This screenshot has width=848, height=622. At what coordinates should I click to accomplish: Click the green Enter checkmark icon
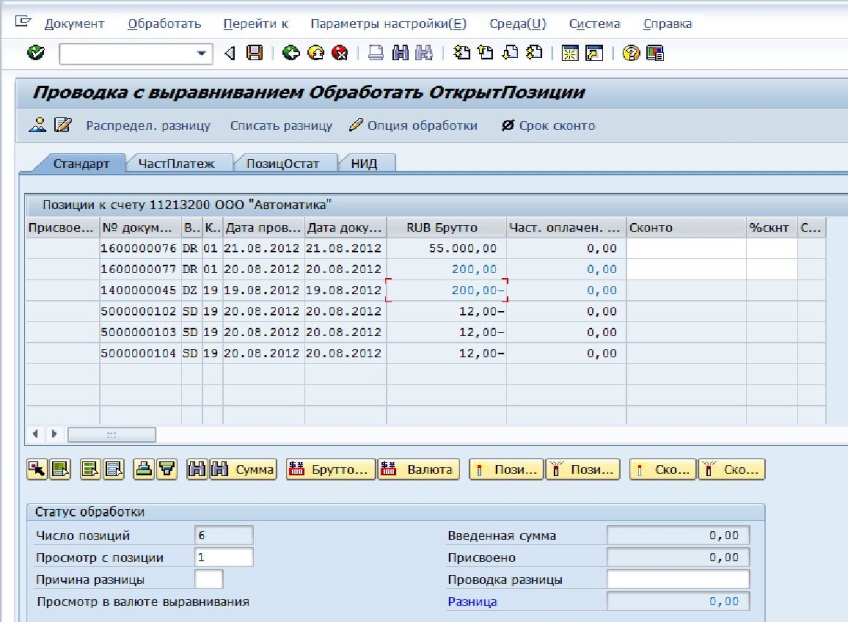pyautogui.click(x=36, y=53)
